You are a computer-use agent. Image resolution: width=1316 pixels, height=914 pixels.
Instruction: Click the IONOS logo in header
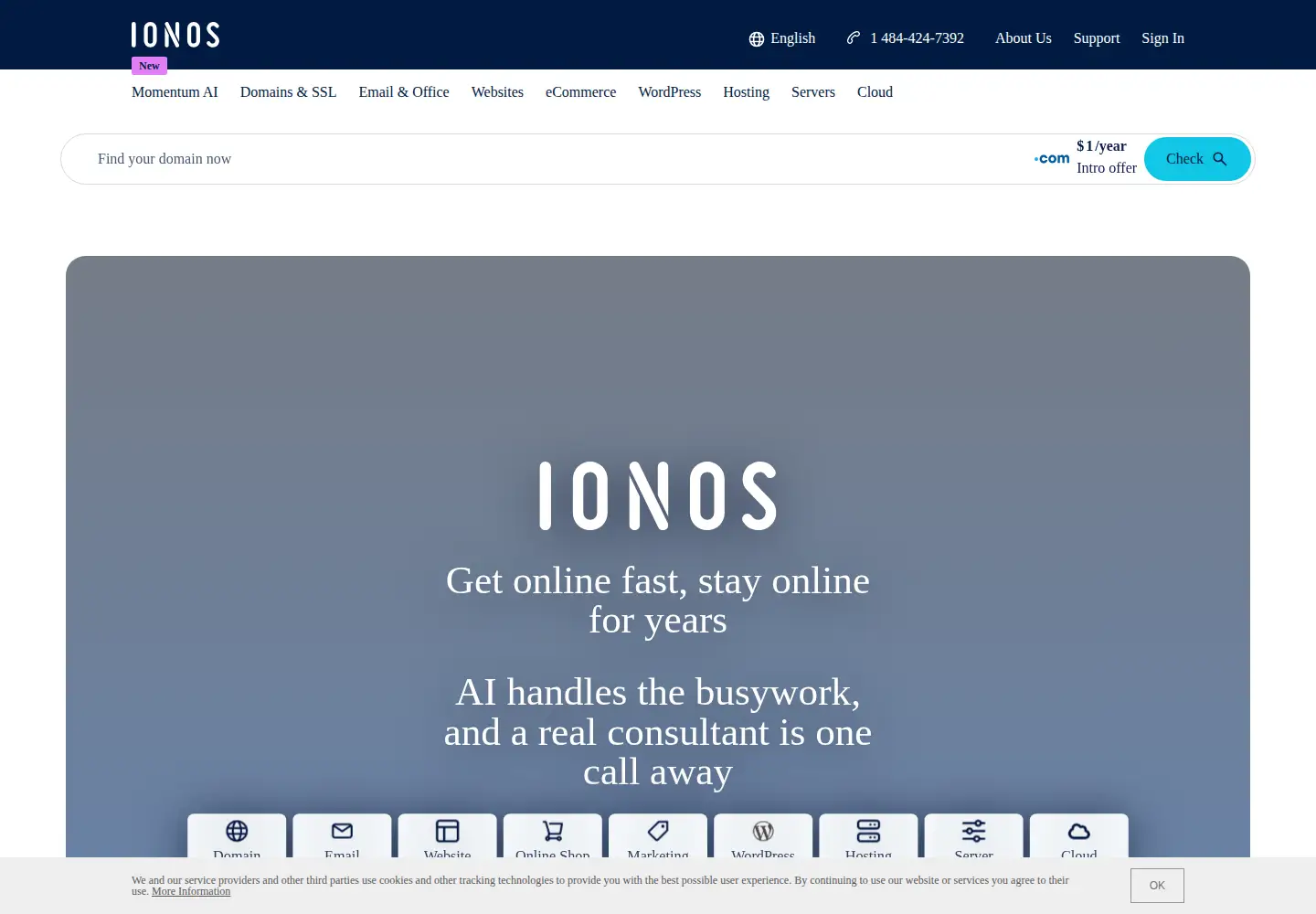point(175,35)
